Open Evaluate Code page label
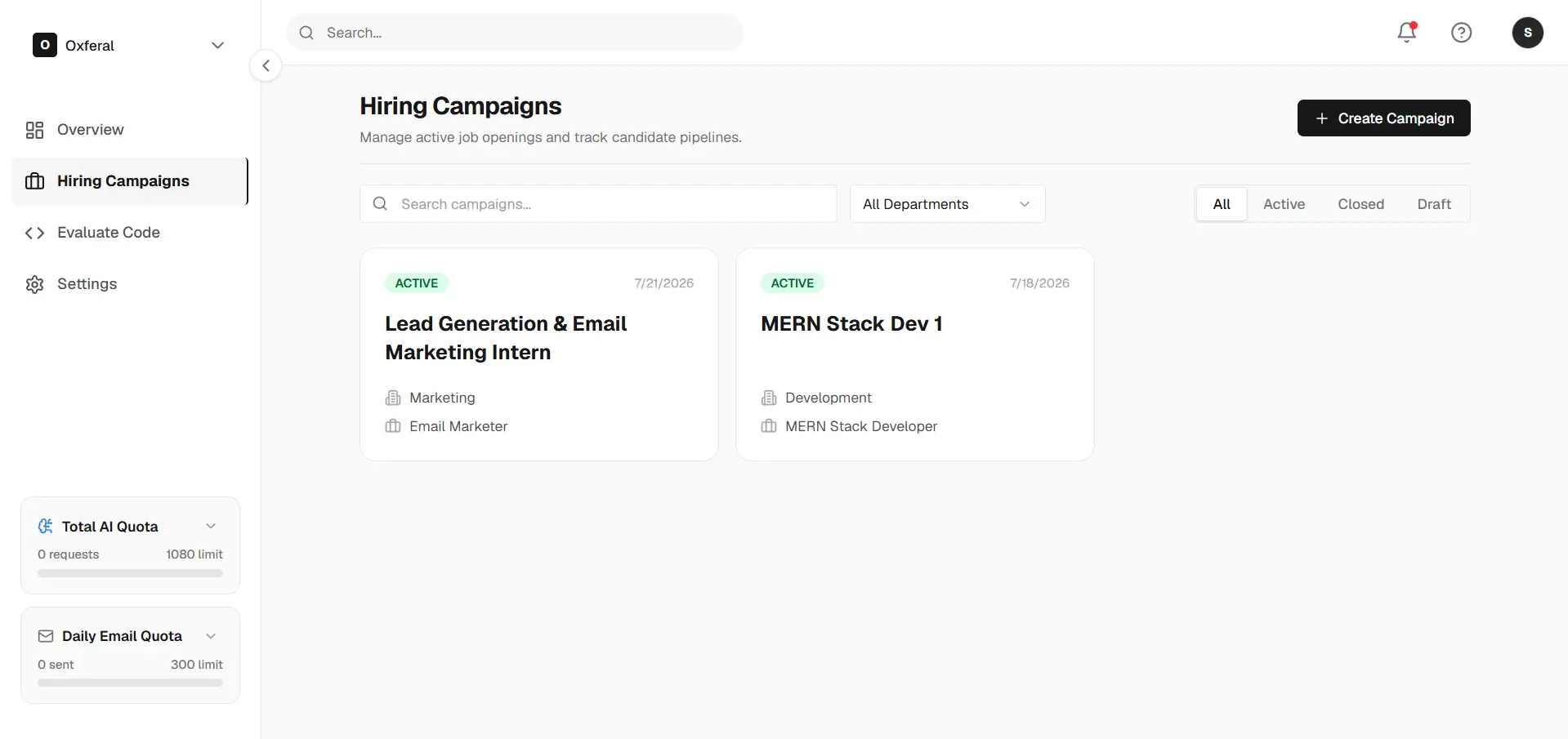This screenshot has height=739, width=1568. [109, 233]
